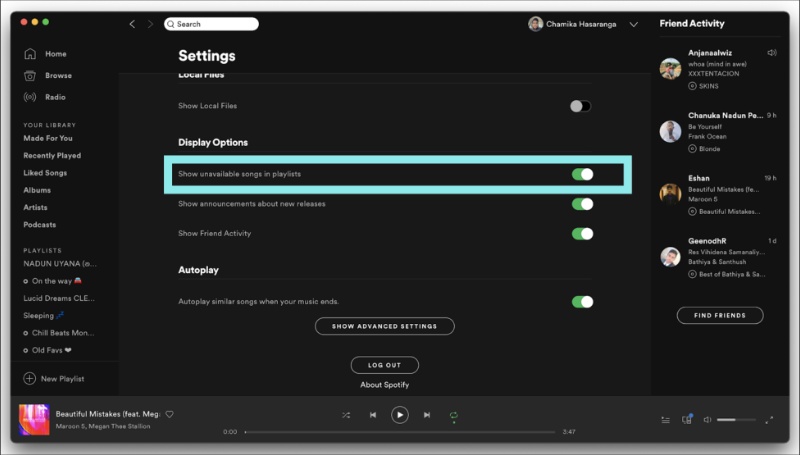
Task: Navigate forward with the right arrow
Action: pos(150,24)
